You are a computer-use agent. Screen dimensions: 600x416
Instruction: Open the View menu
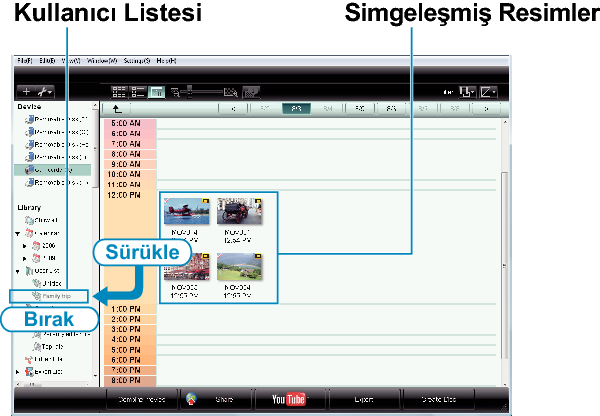[71, 60]
